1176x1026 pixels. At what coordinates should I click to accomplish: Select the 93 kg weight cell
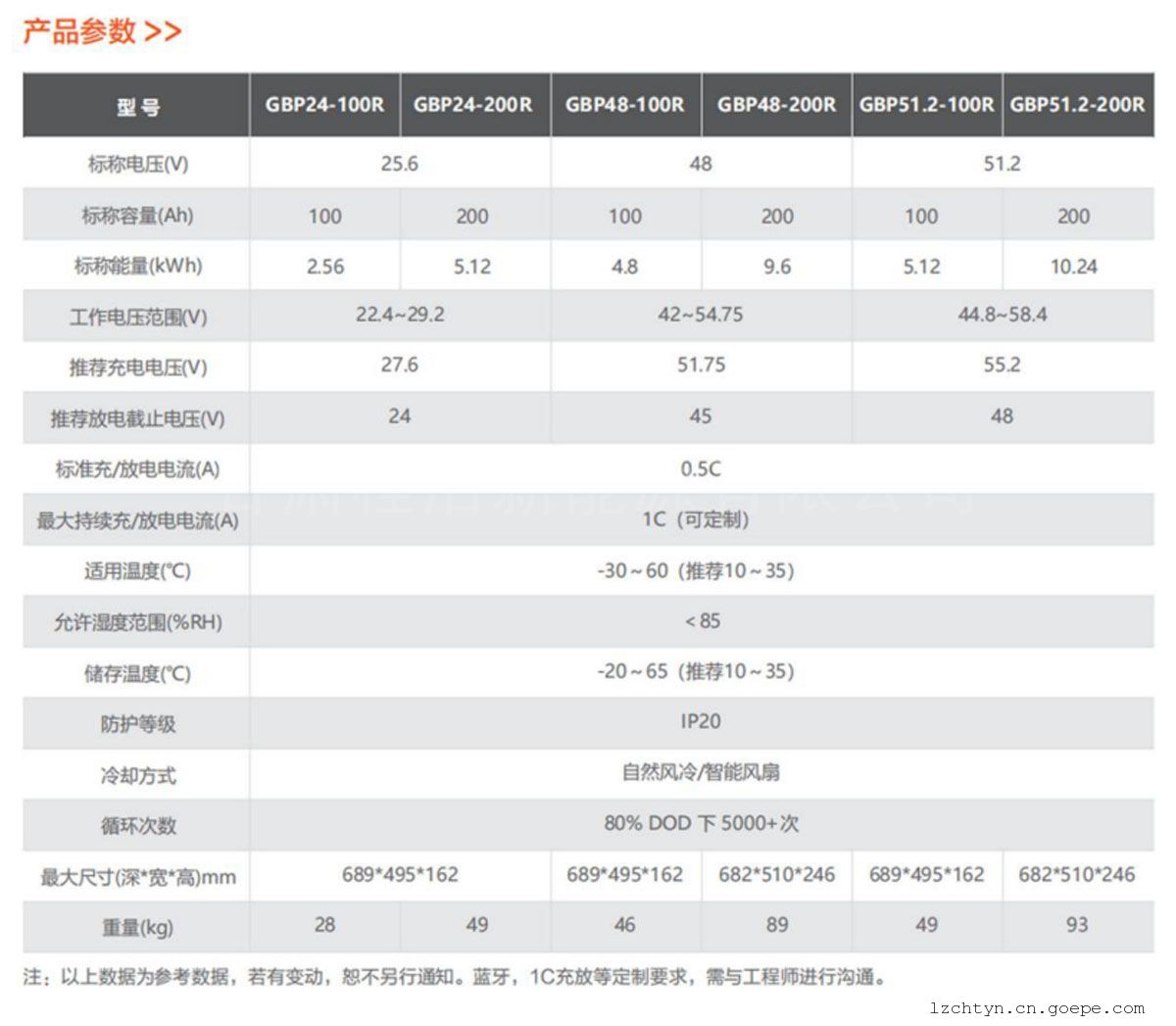click(1076, 925)
